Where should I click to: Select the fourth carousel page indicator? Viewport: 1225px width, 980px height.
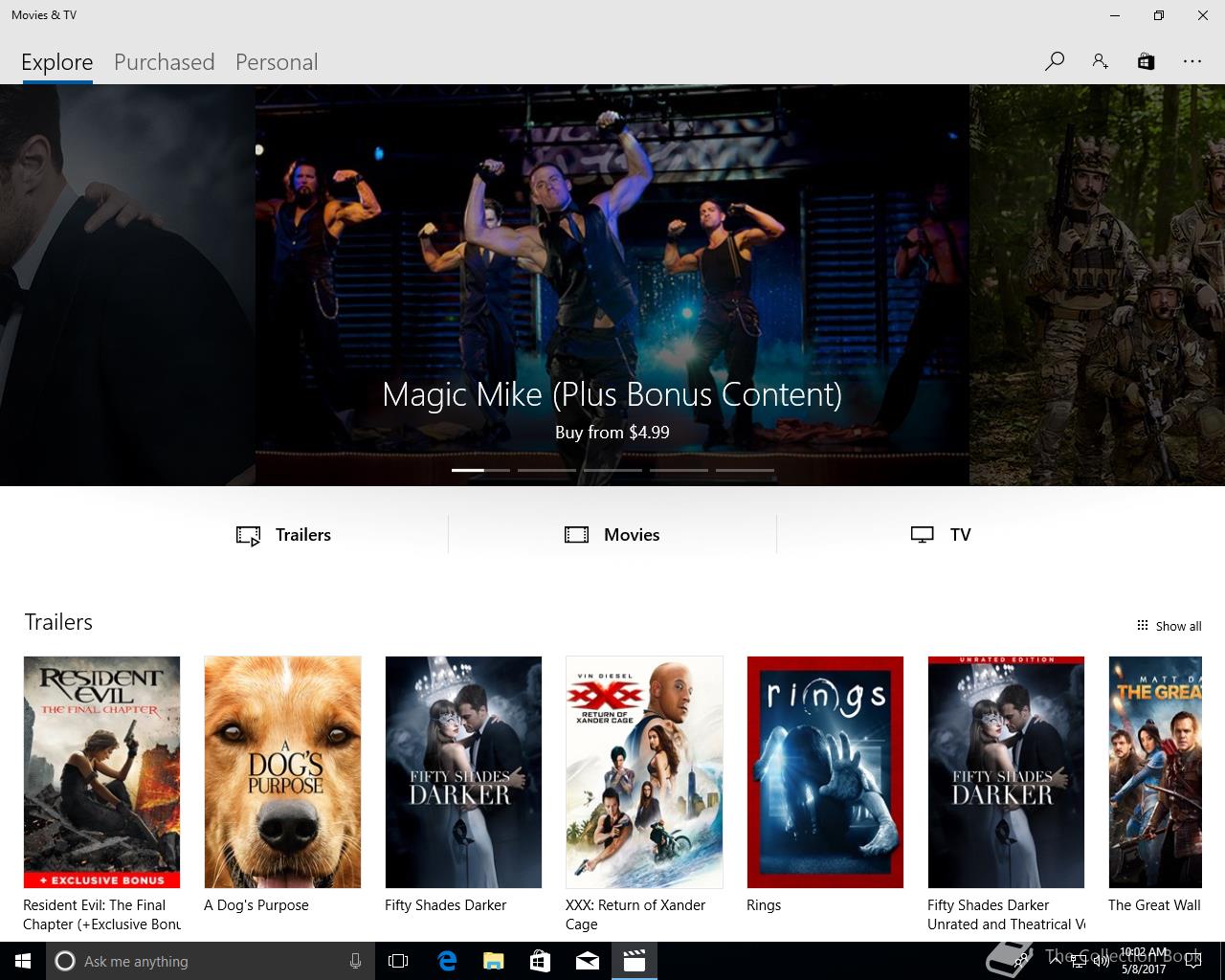point(679,470)
